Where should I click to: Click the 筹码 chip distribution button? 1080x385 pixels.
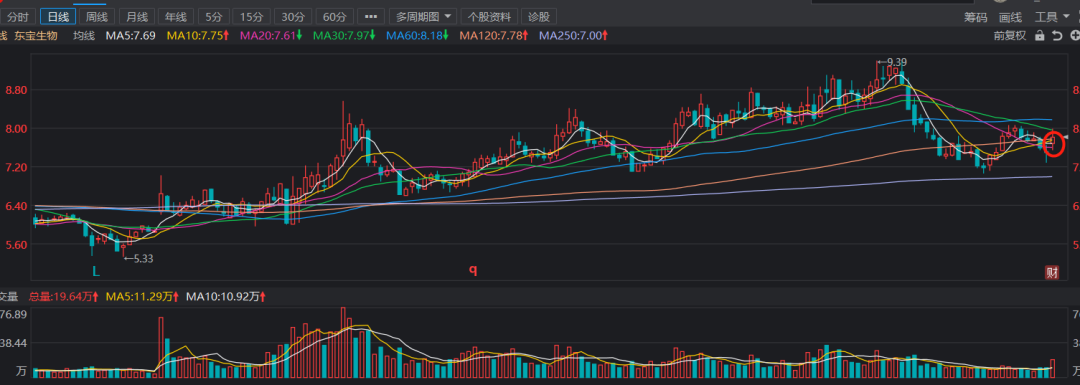[975, 17]
